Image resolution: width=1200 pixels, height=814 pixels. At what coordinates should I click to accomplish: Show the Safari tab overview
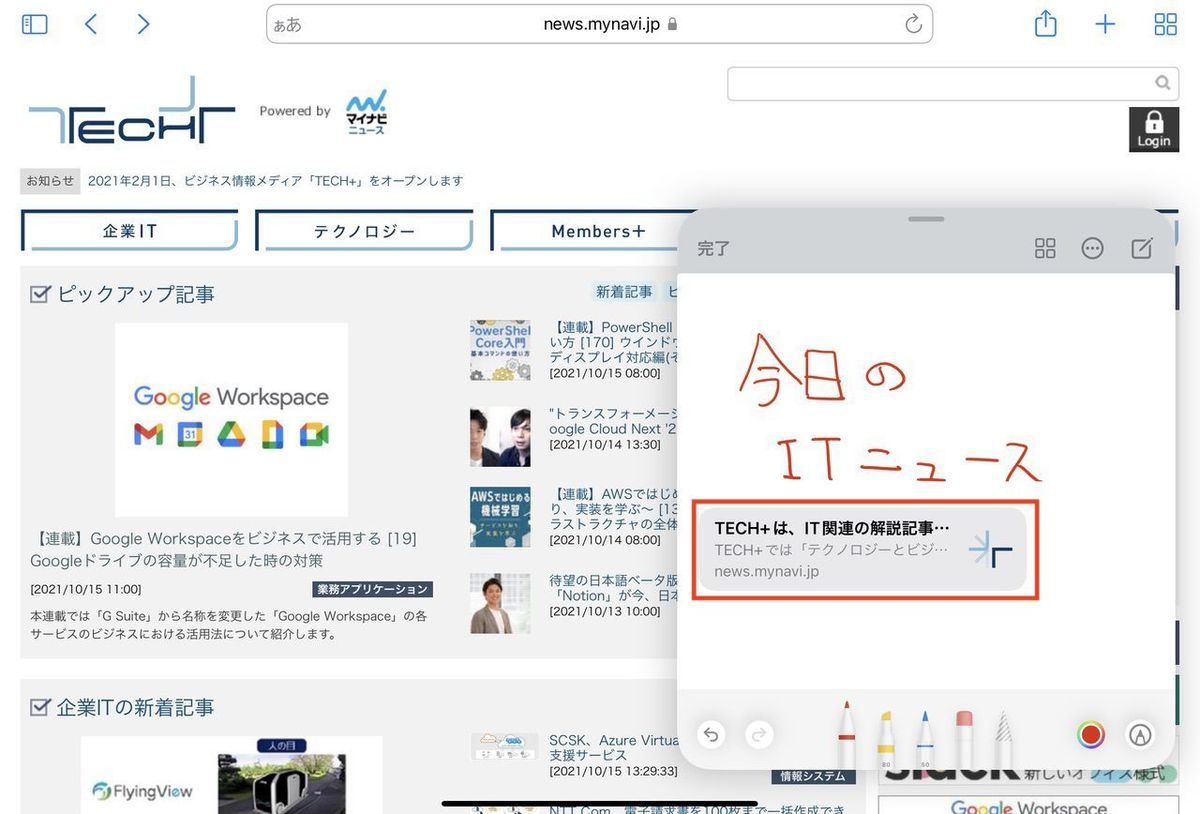click(1166, 24)
